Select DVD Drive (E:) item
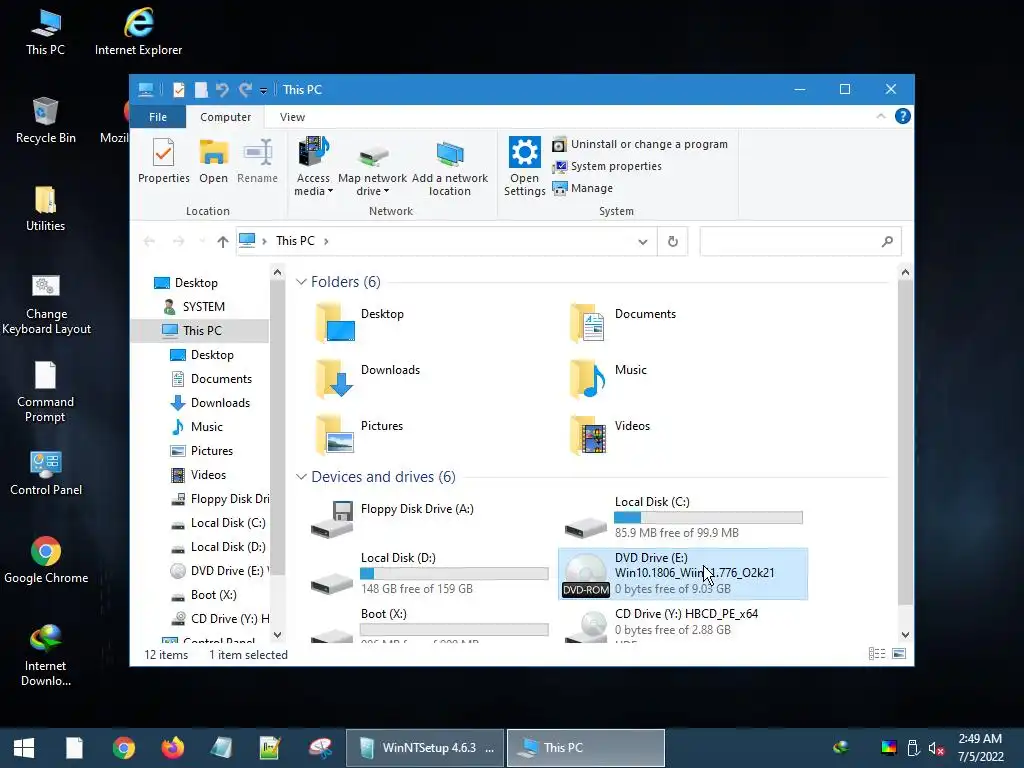The image size is (1024, 768). pyautogui.click(x=683, y=573)
